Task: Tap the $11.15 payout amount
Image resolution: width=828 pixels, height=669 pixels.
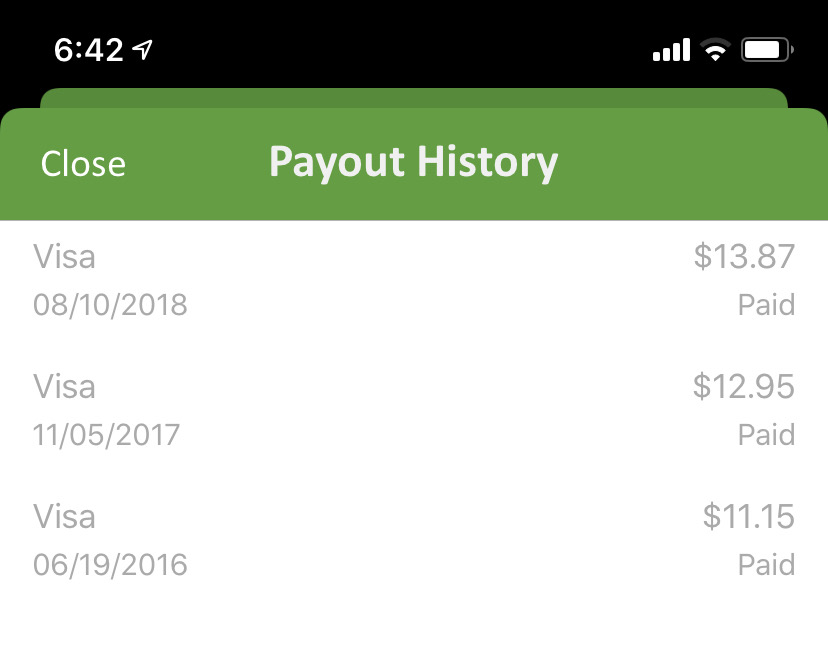Action: [748, 517]
